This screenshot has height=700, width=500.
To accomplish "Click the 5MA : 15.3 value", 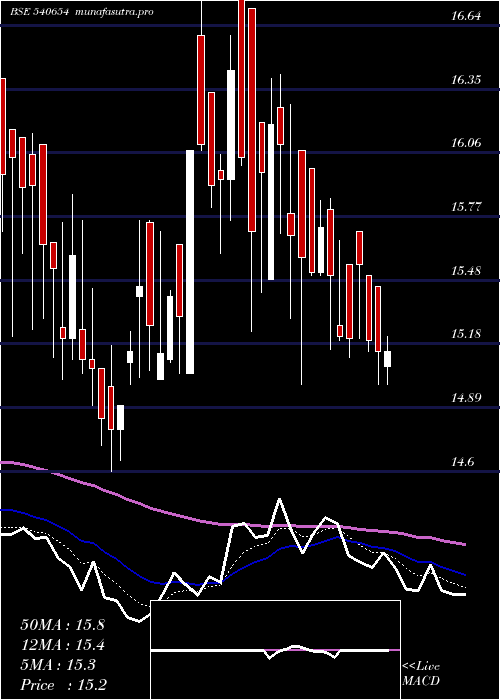I will coord(58,665).
